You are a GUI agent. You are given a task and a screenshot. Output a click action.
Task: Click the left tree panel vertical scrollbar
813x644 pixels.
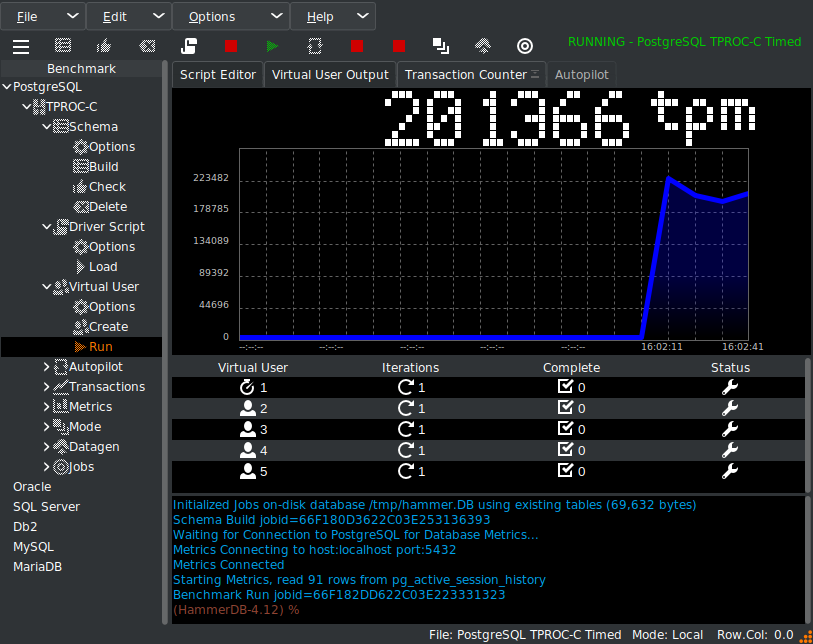pos(165,342)
